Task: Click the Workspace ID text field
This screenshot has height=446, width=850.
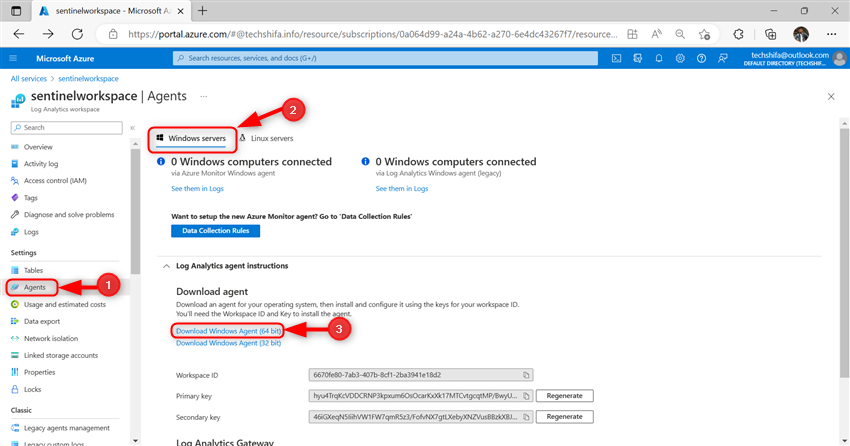Action: (x=421, y=375)
